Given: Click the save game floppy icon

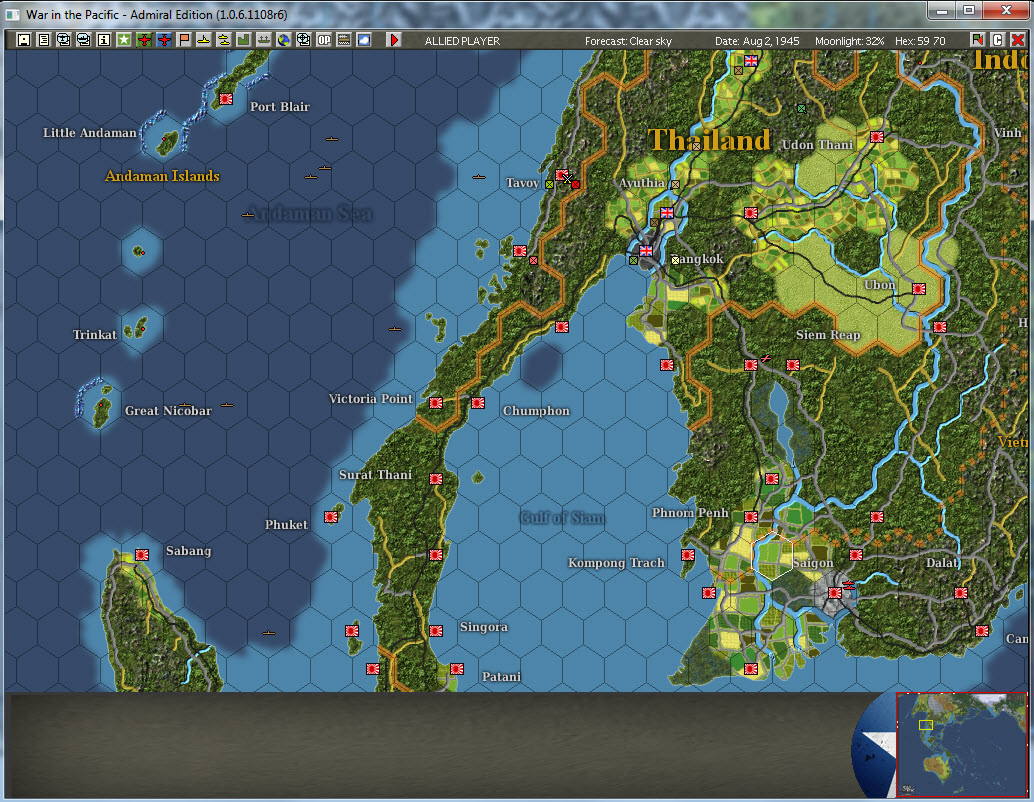Looking at the screenshot, I should [x=24, y=40].
